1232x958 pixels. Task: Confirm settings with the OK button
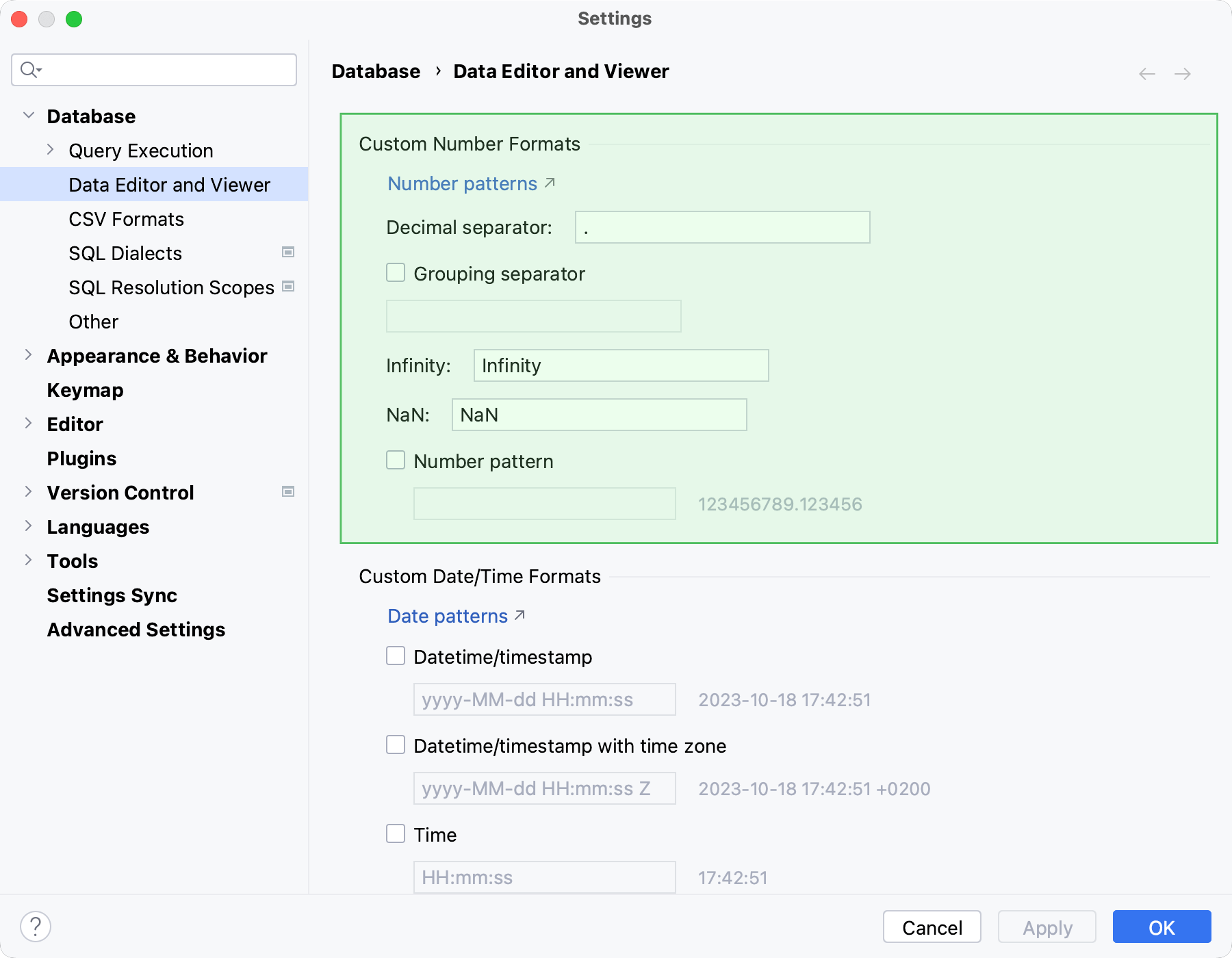pos(1162,927)
